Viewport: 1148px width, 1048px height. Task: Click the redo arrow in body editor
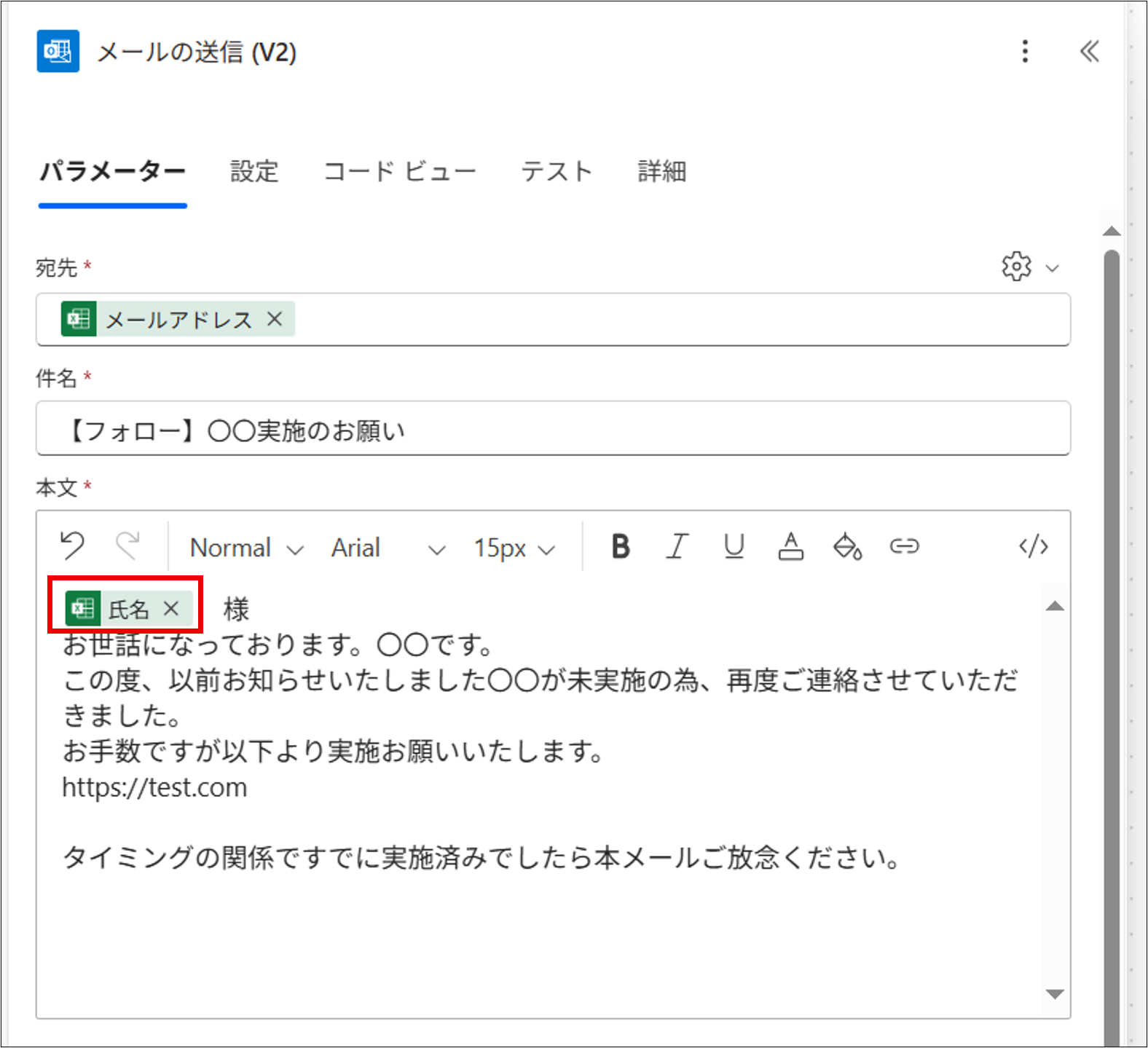pos(128,546)
